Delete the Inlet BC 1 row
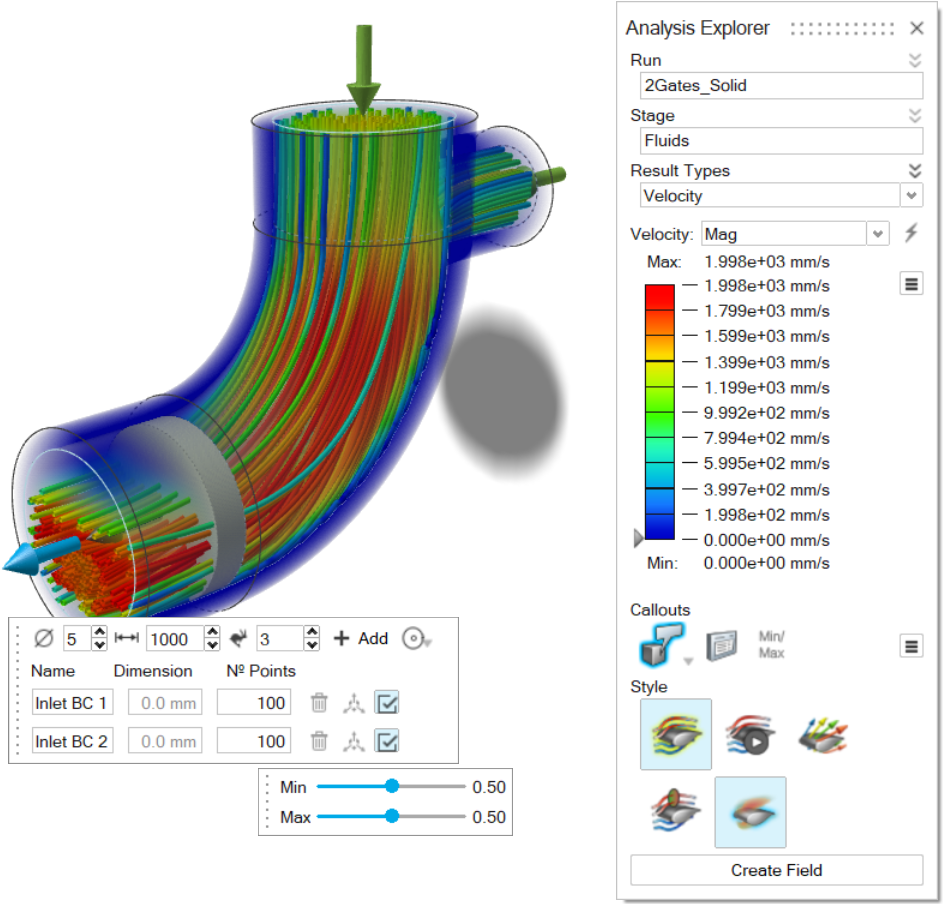The image size is (943, 904). (319, 703)
